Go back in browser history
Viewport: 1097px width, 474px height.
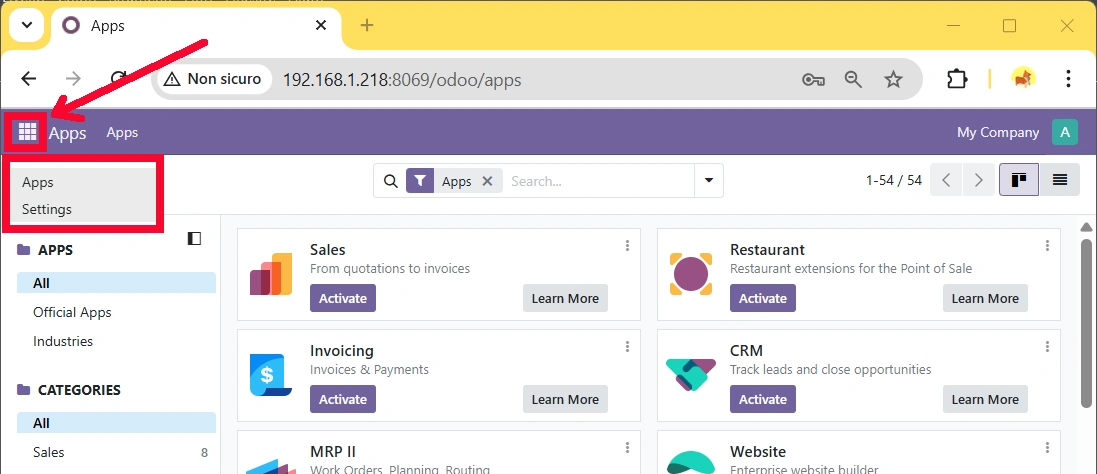(29, 78)
